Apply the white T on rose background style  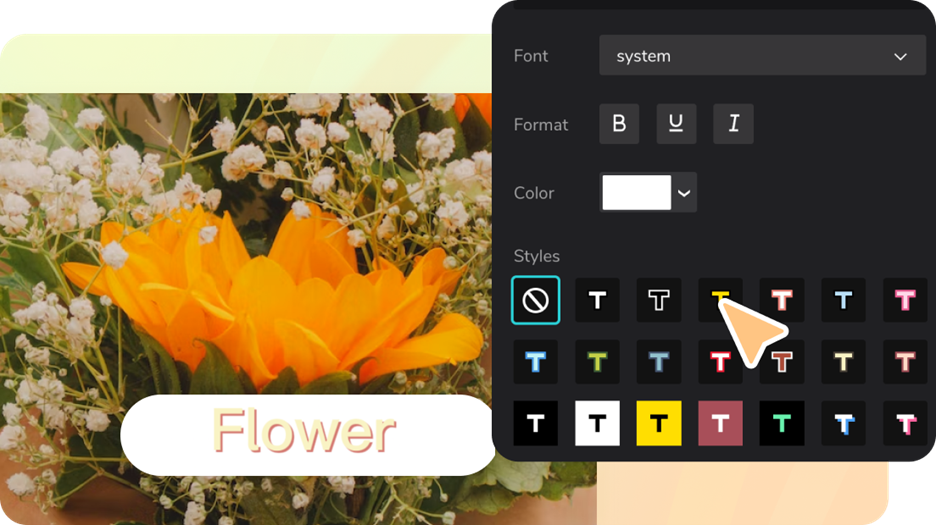click(720, 423)
